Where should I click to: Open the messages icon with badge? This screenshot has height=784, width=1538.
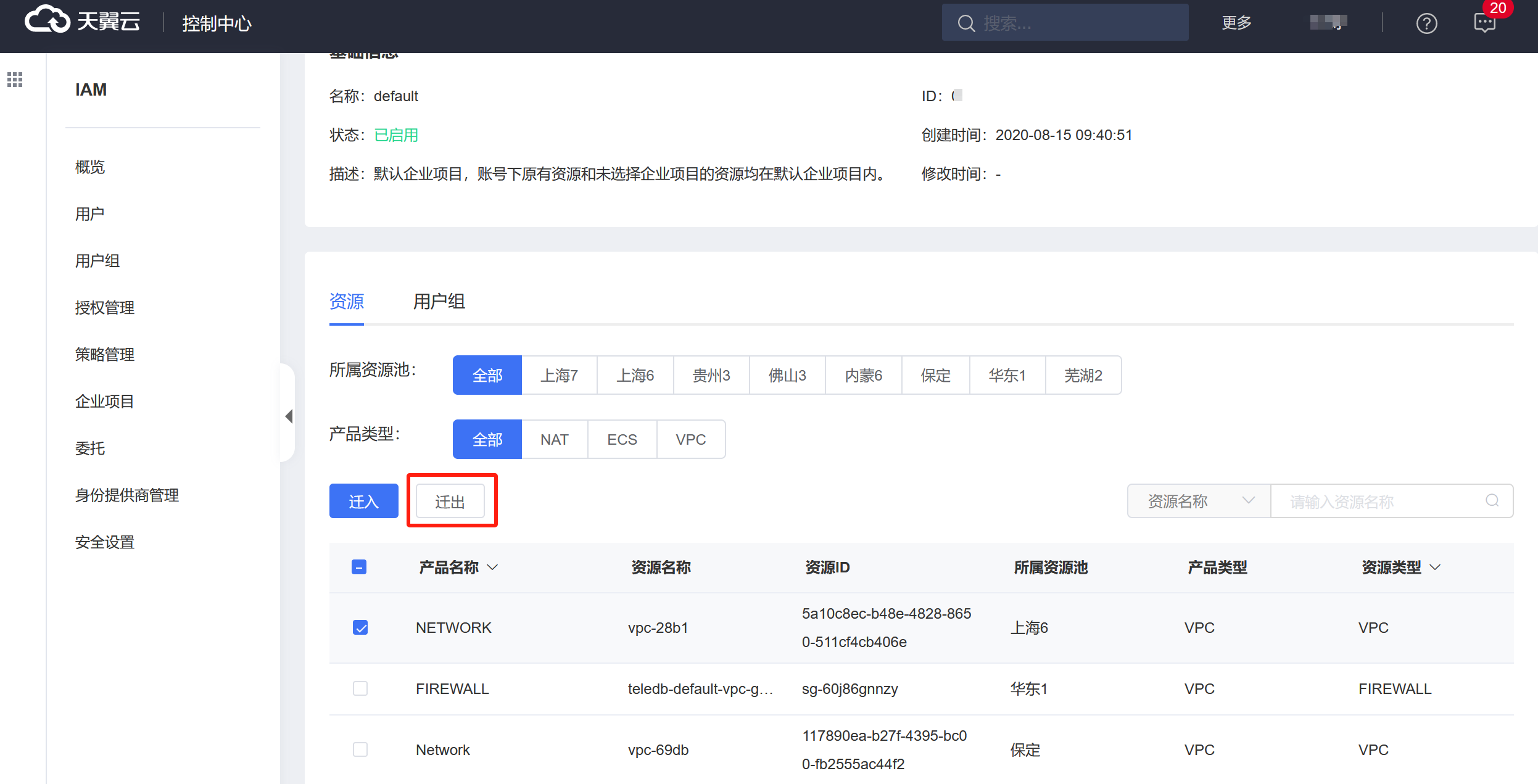click(x=1484, y=23)
